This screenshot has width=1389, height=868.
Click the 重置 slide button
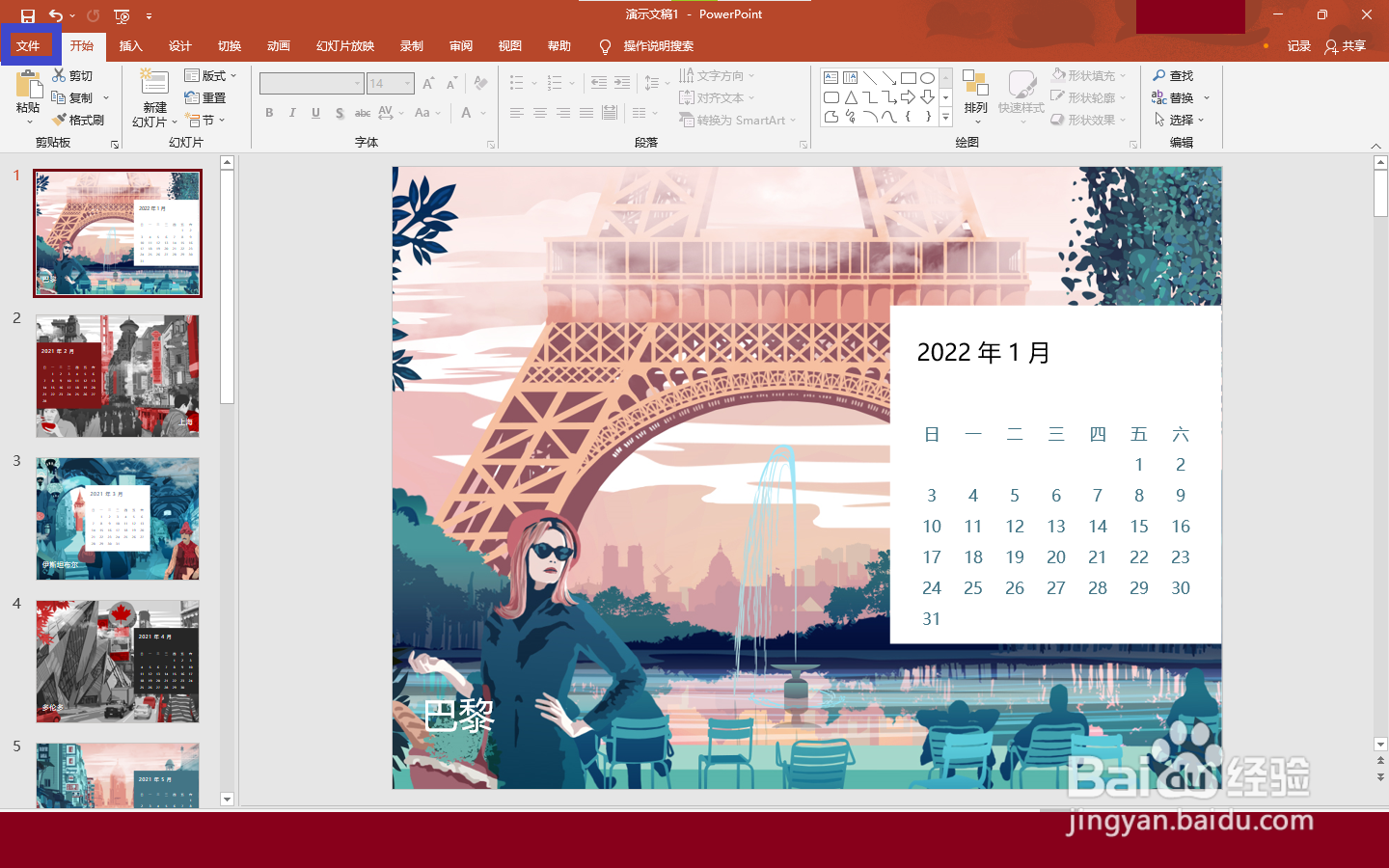[204, 97]
